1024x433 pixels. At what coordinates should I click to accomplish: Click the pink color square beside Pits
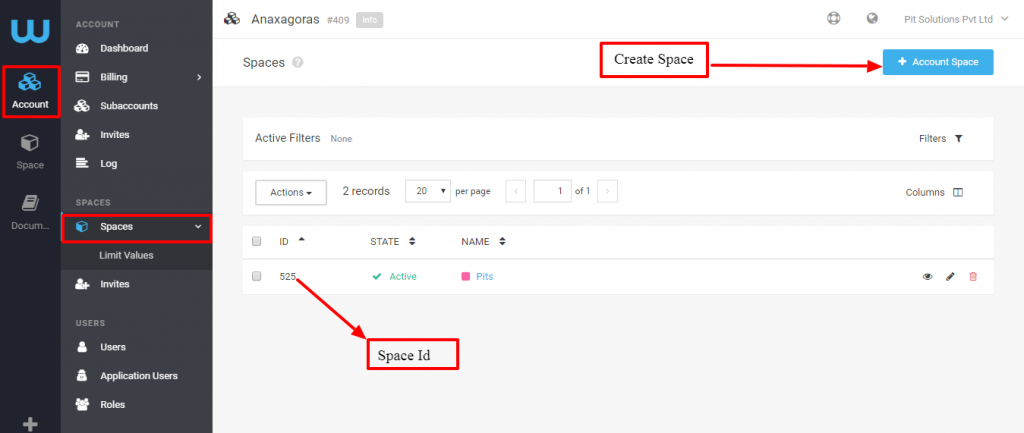[x=466, y=277]
